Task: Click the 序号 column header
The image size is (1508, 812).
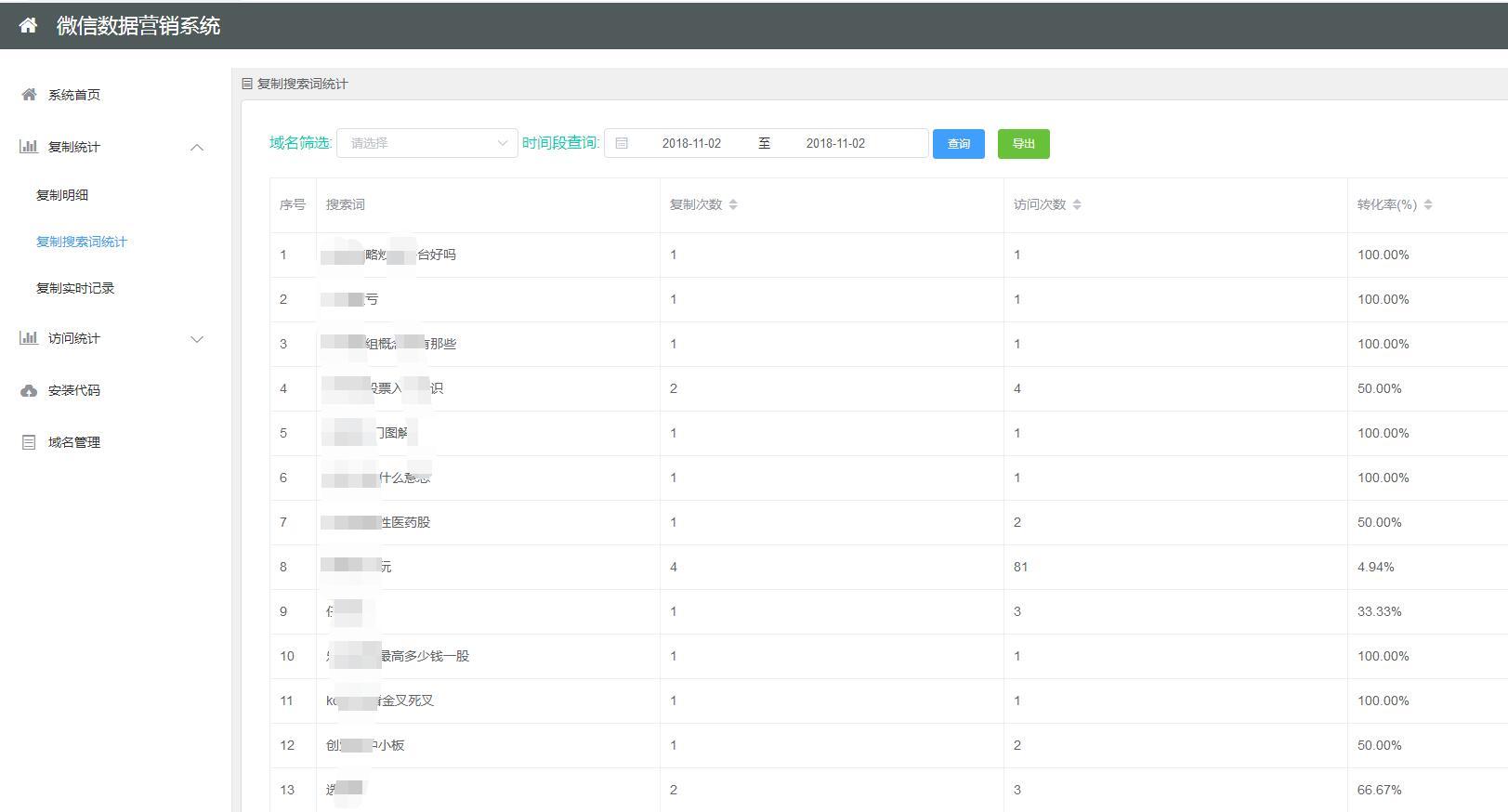Action: [293, 204]
